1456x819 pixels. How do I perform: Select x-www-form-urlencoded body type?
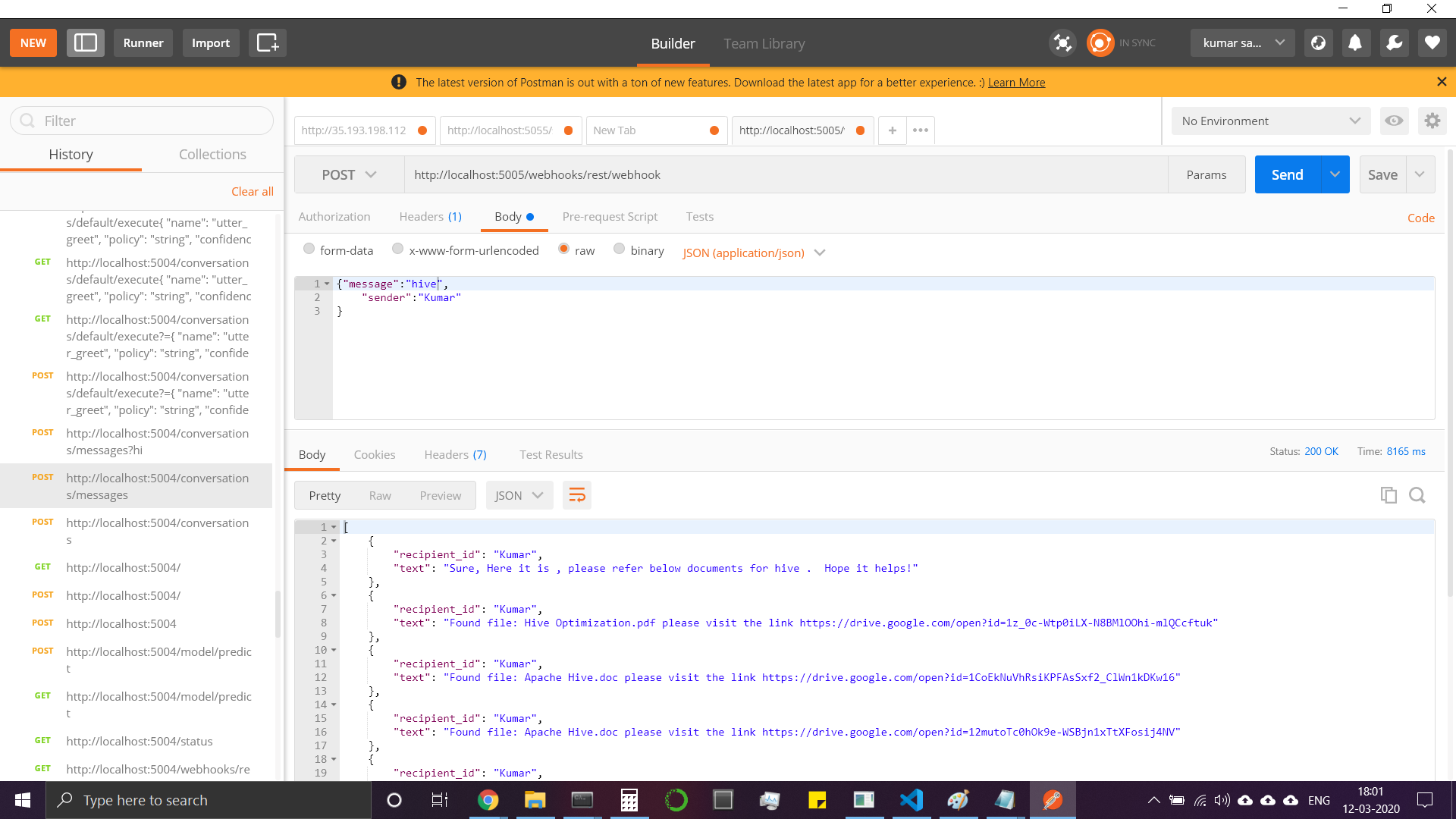click(397, 249)
